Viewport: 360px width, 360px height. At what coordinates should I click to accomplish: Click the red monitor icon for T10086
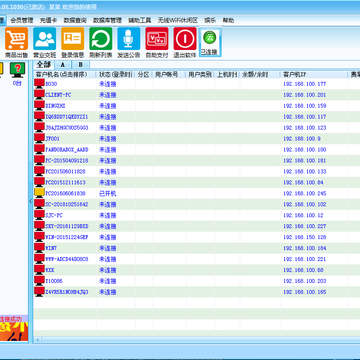[39, 280]
